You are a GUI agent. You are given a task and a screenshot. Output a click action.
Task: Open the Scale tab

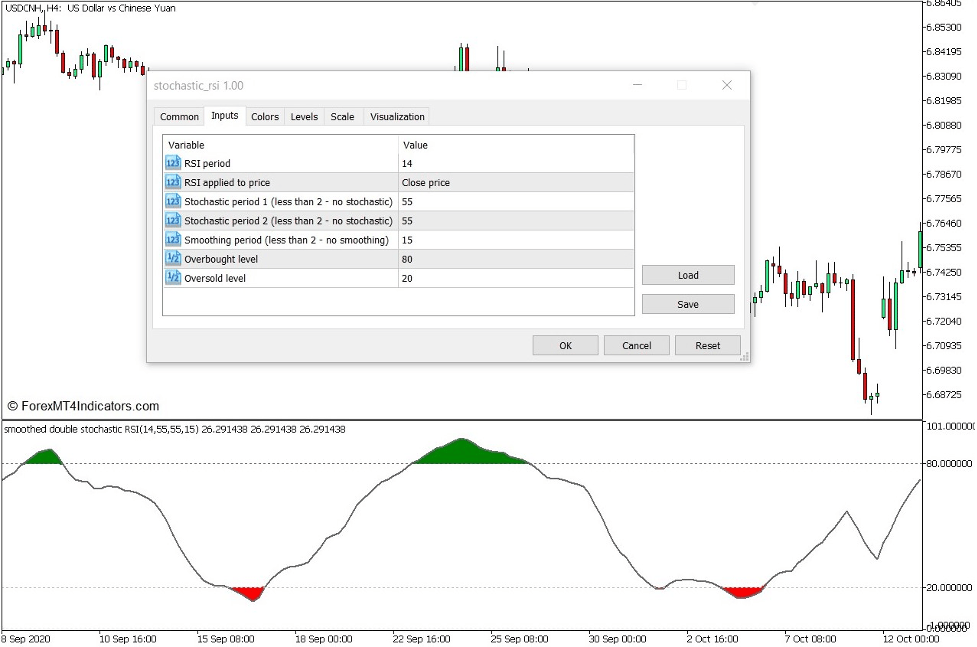click(x=342, y=116)
